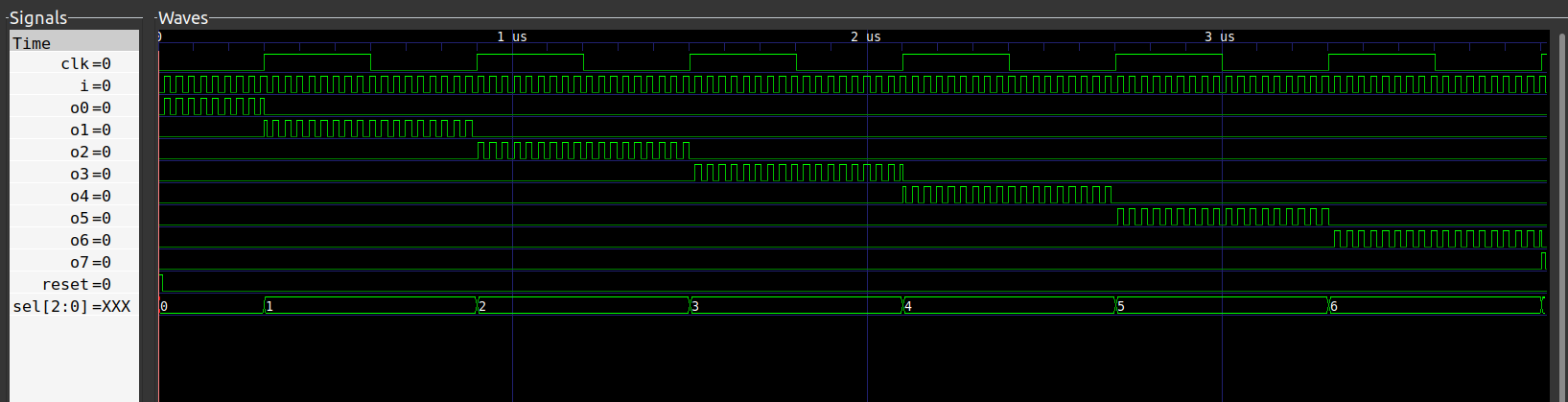
Task: Click the 2 us timeline marker
Action: [x=865, y=36]
